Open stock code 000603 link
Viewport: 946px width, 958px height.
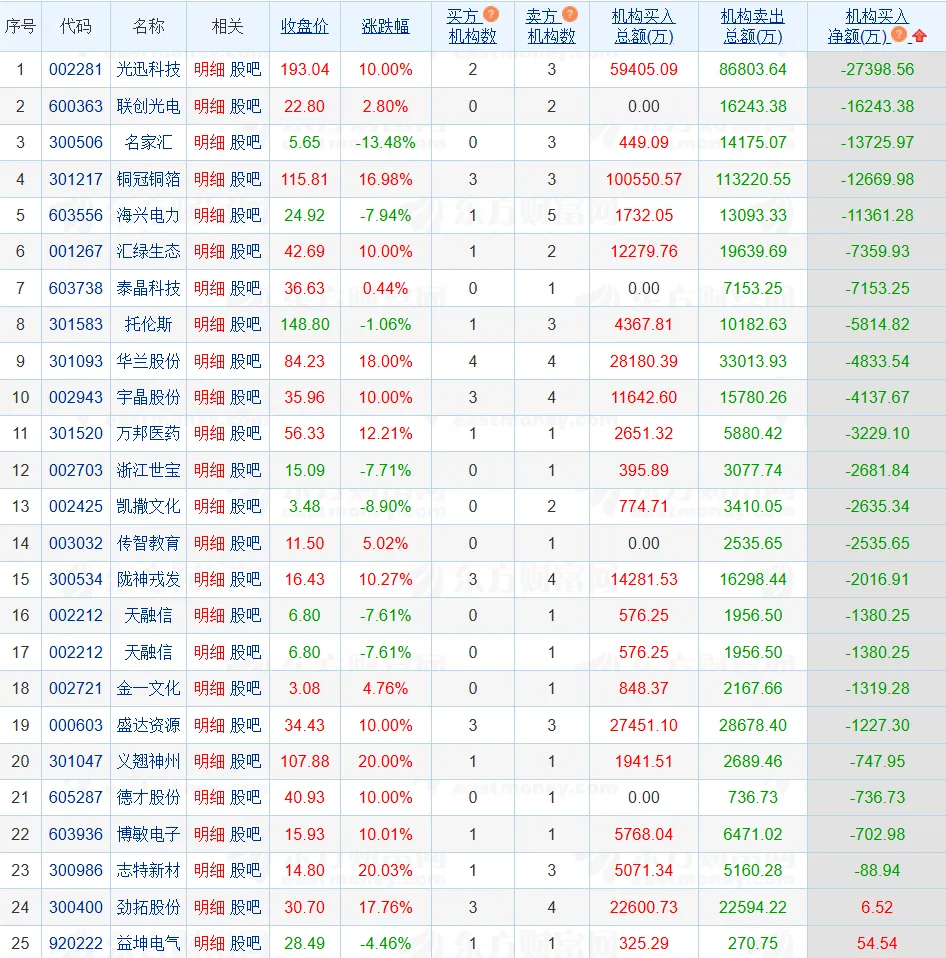[76, 725]
